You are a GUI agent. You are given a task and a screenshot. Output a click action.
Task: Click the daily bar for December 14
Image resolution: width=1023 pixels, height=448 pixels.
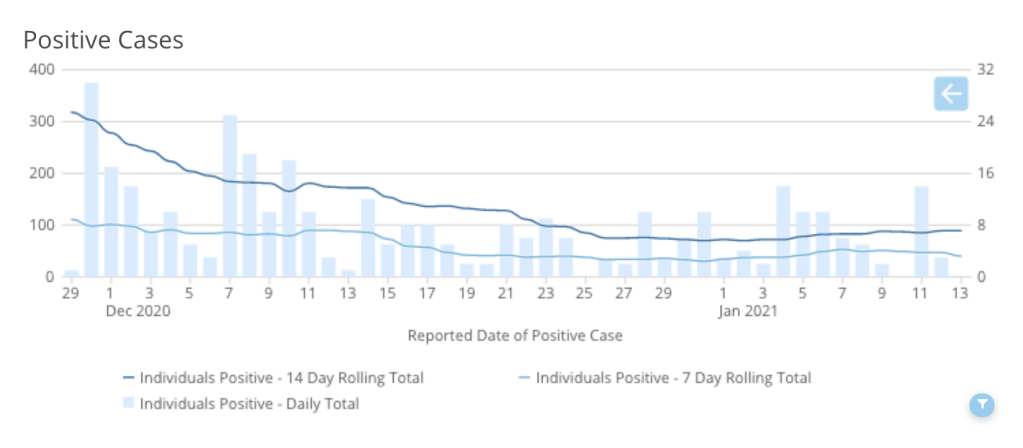click(x=368, y=238)
